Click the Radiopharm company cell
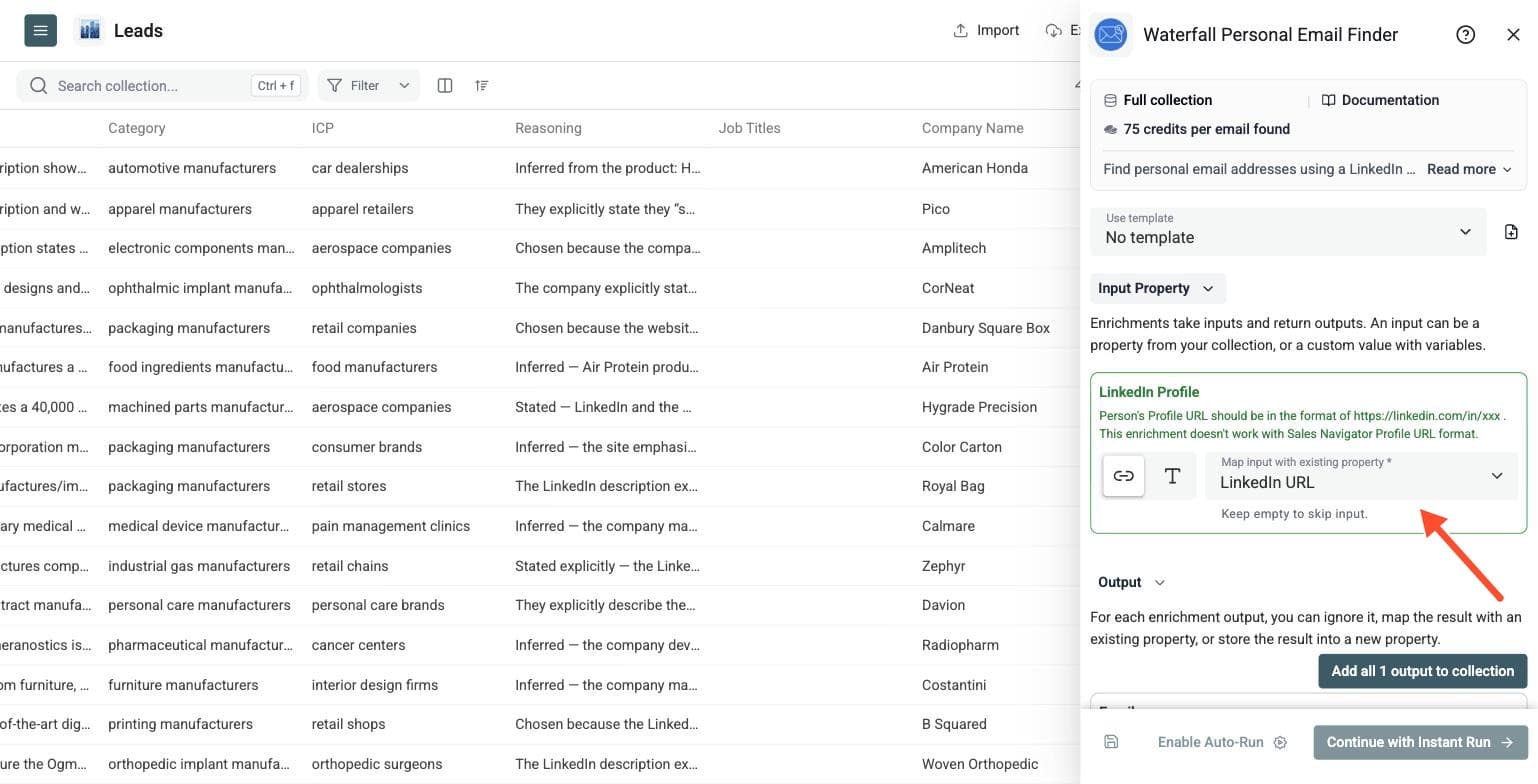Screen dimensions: 1538x784 point(960,645)
